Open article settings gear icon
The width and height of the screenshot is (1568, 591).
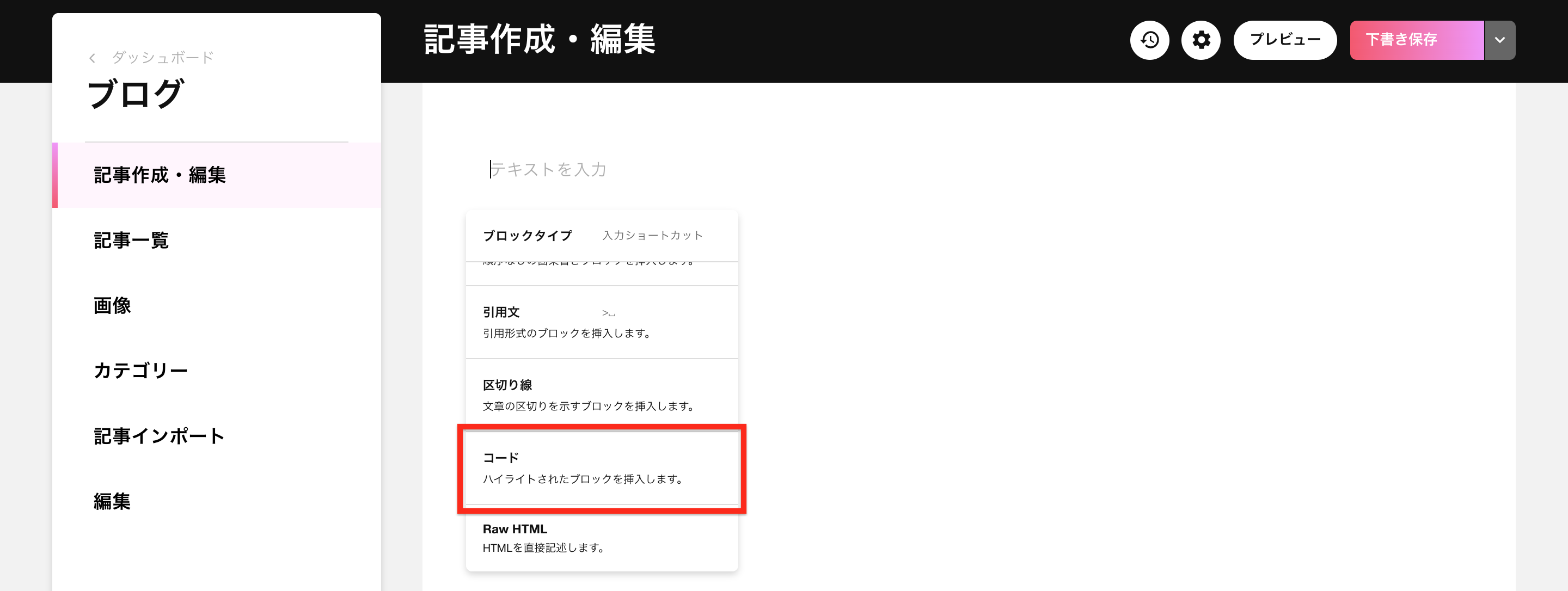pos(1200,40)
